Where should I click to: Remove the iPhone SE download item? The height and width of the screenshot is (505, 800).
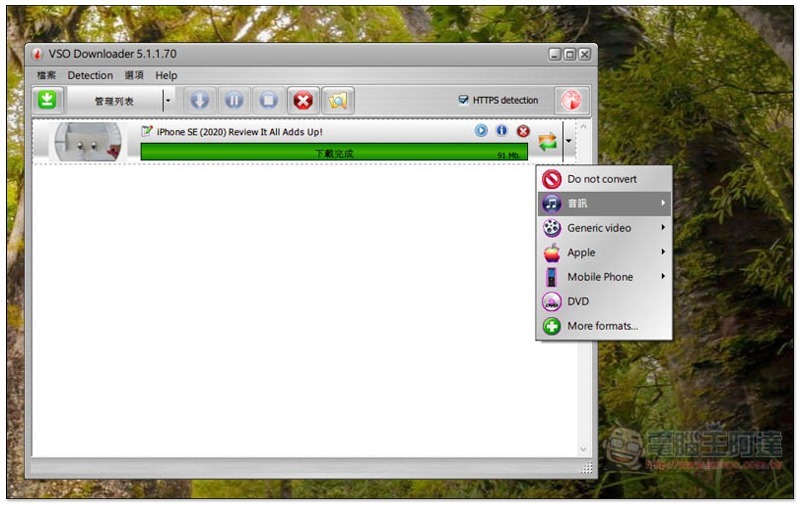(x=523, y=131)
